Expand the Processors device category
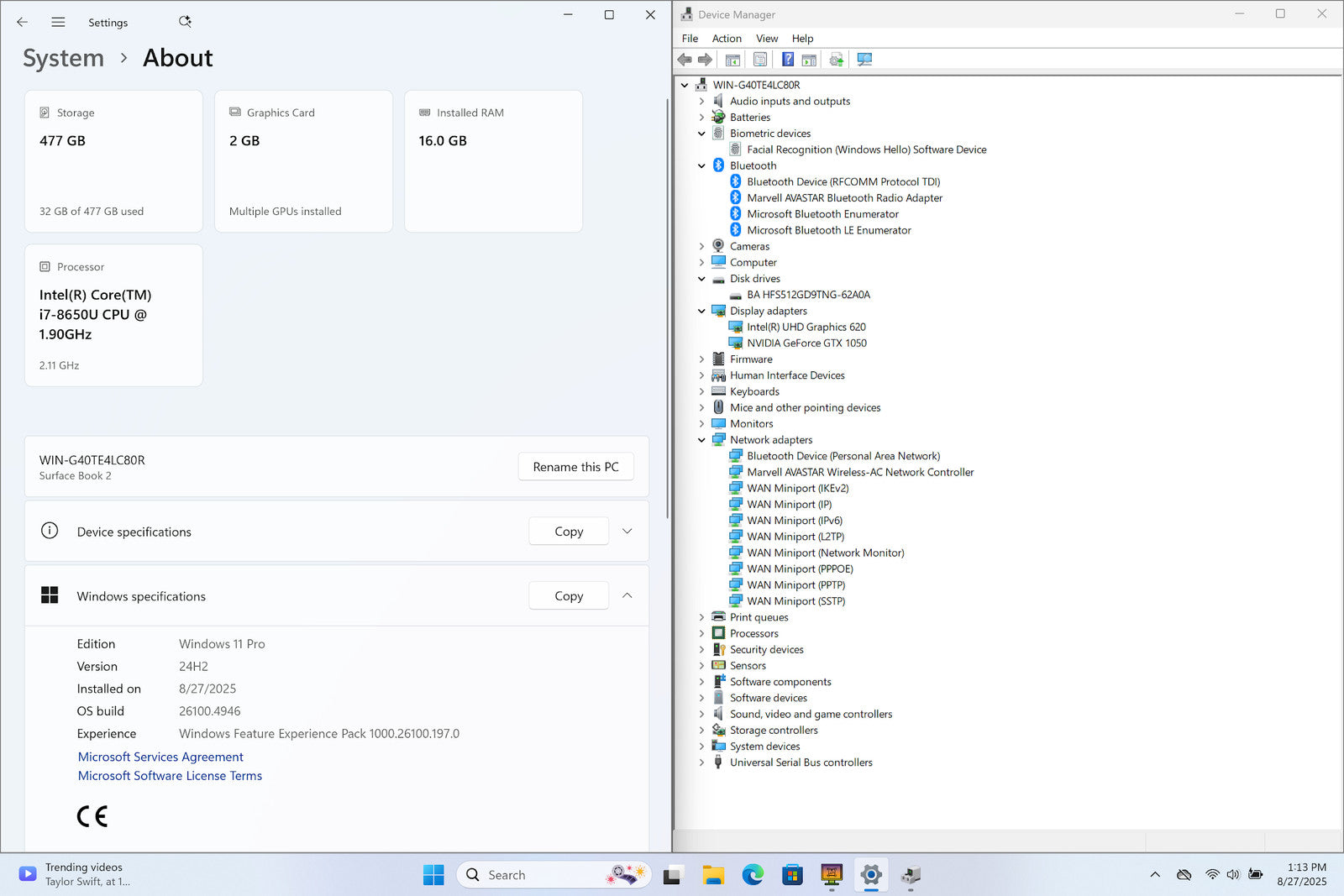1344x896 pixels. (701, 634)
